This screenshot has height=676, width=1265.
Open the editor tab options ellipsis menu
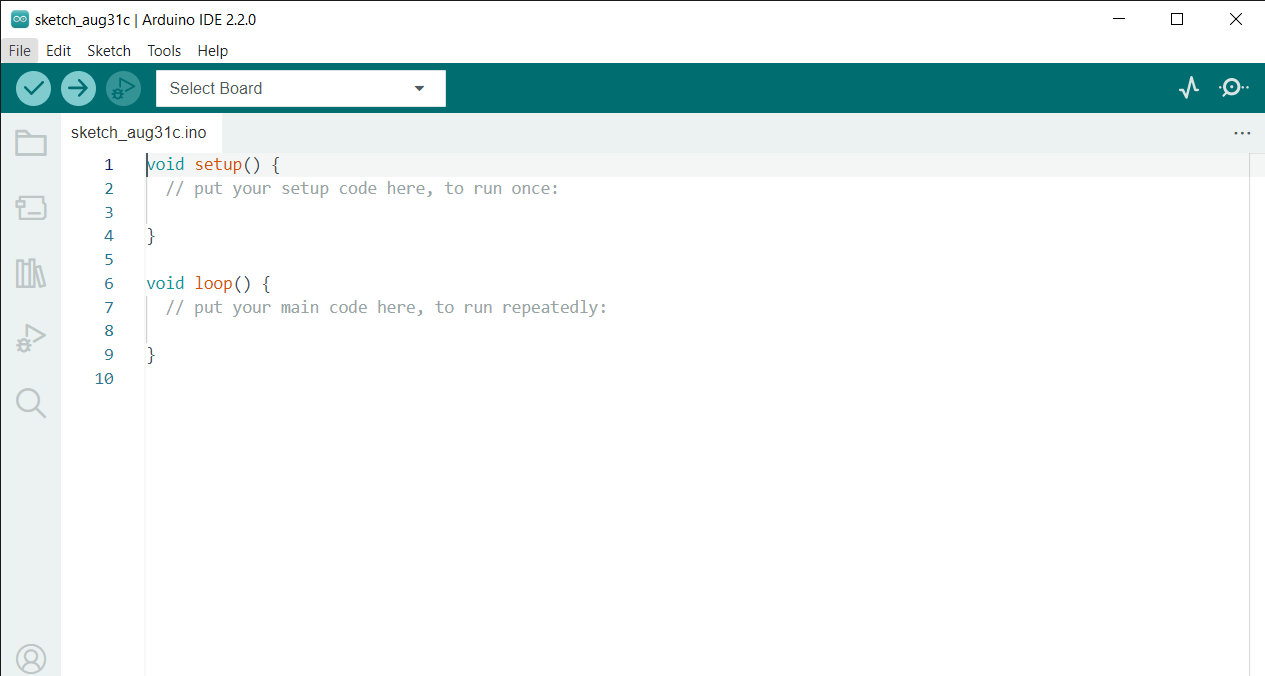[x=1242, y=132]
